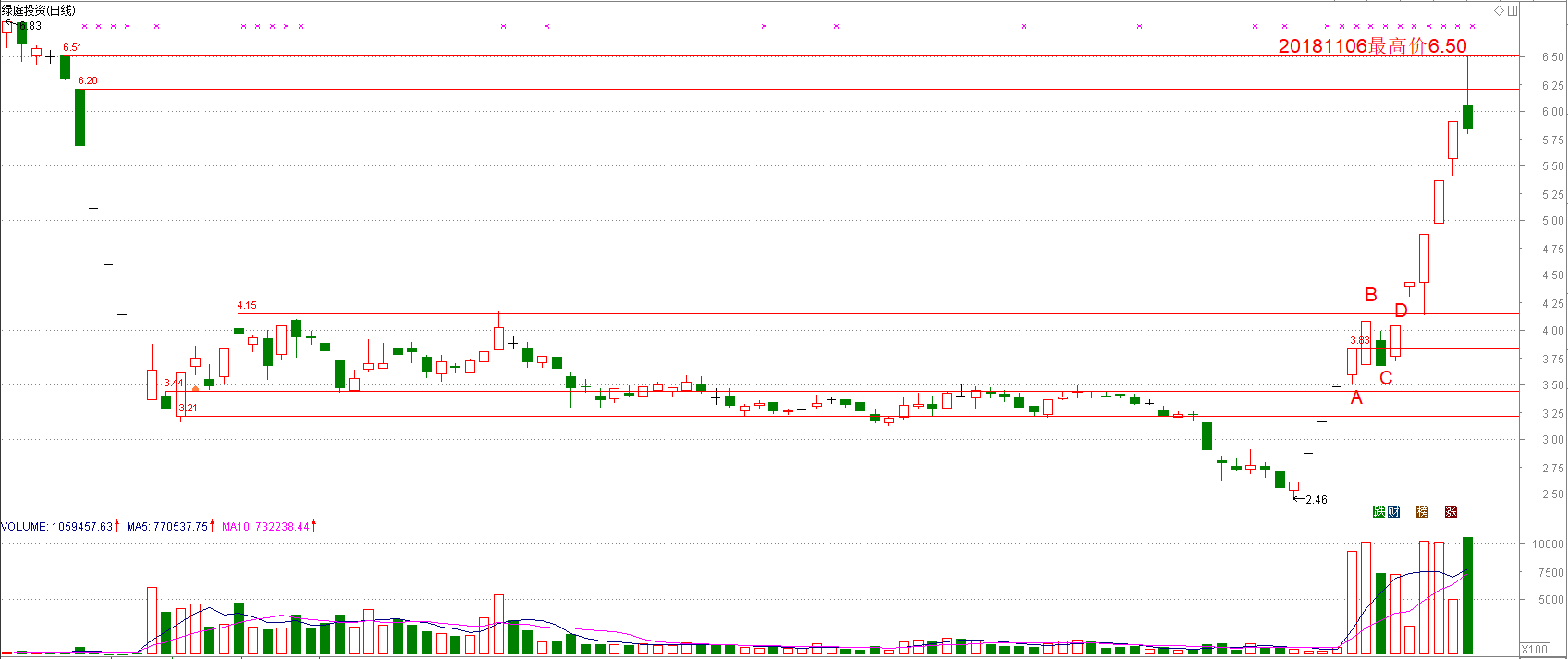Click annotation letter C on the chart
This screenshot has width=1568, height=659.
pos(1386,378)
